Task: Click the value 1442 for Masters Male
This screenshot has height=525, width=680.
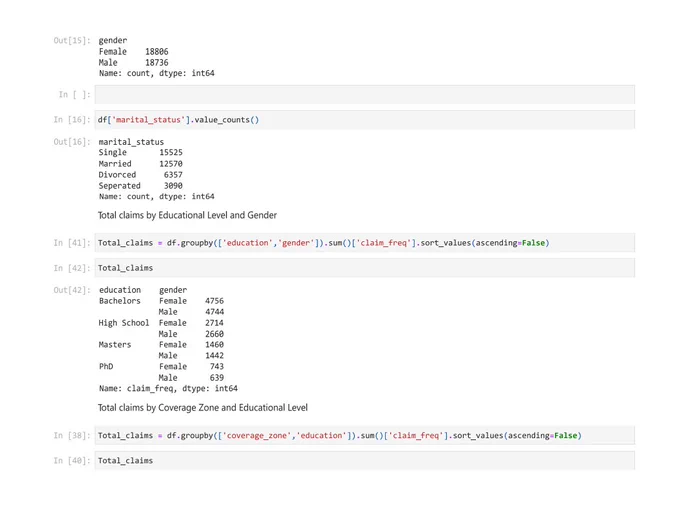Action: pyautogui.click(x=214, y=355)
